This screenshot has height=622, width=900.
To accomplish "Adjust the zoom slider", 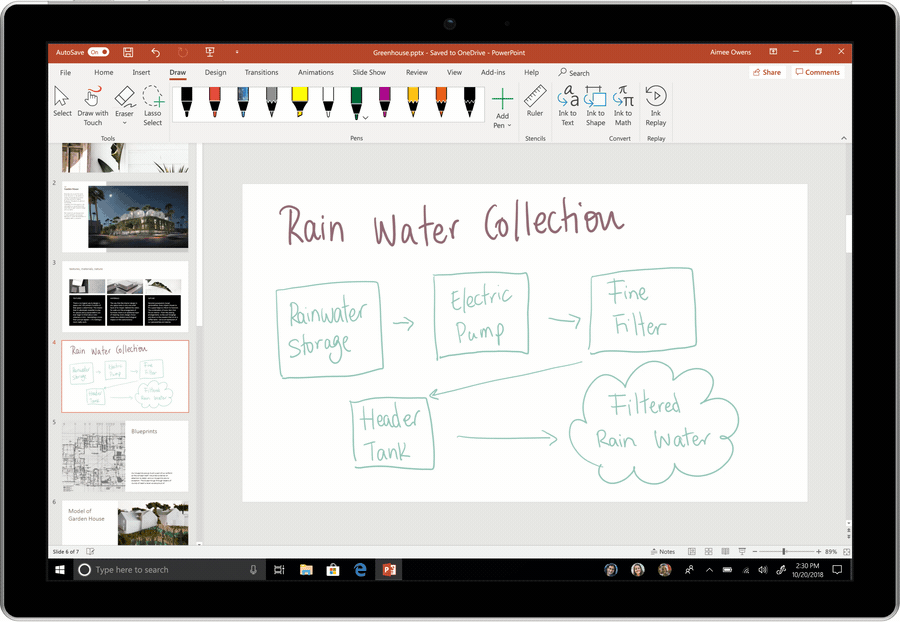I will click(x=784, y=551).
